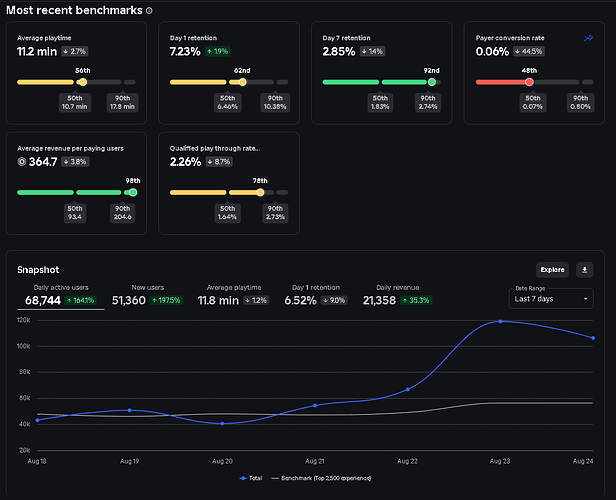Viewport: 616px width, 500px height.
Task: Click the green up-arrow badge on Day 1 retention
Action: [x=218, y=51]
